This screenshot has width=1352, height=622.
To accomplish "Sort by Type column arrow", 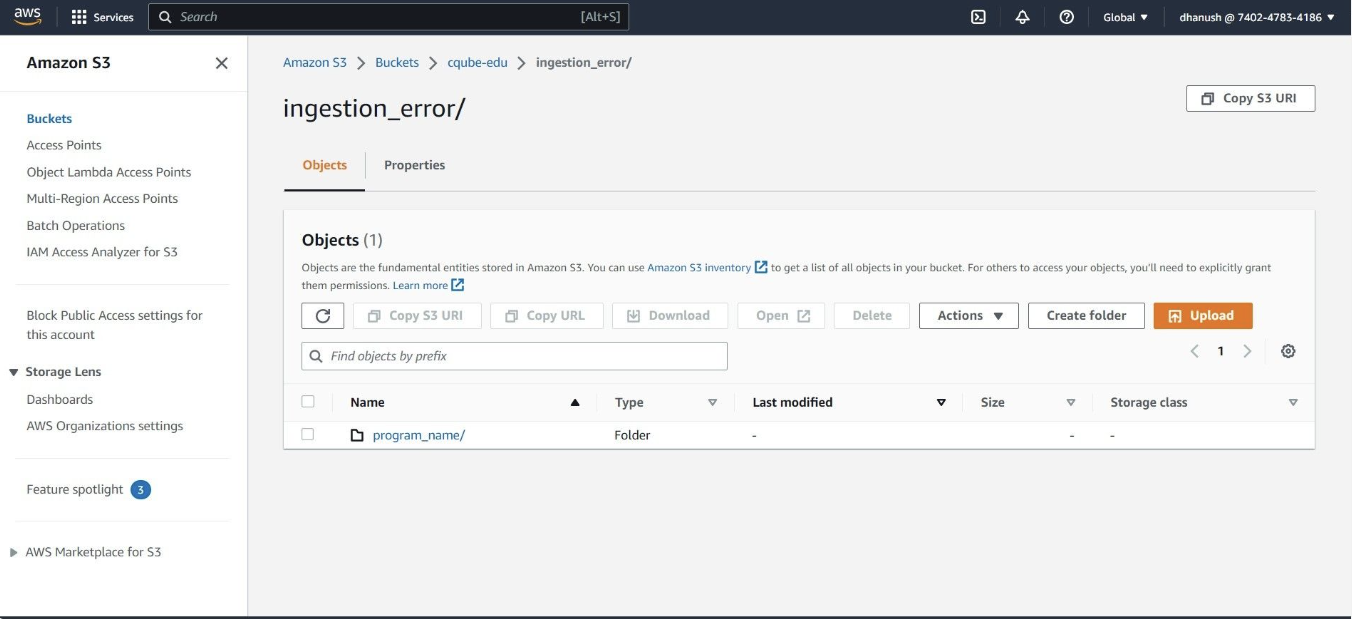I will (x=712, y=402).
